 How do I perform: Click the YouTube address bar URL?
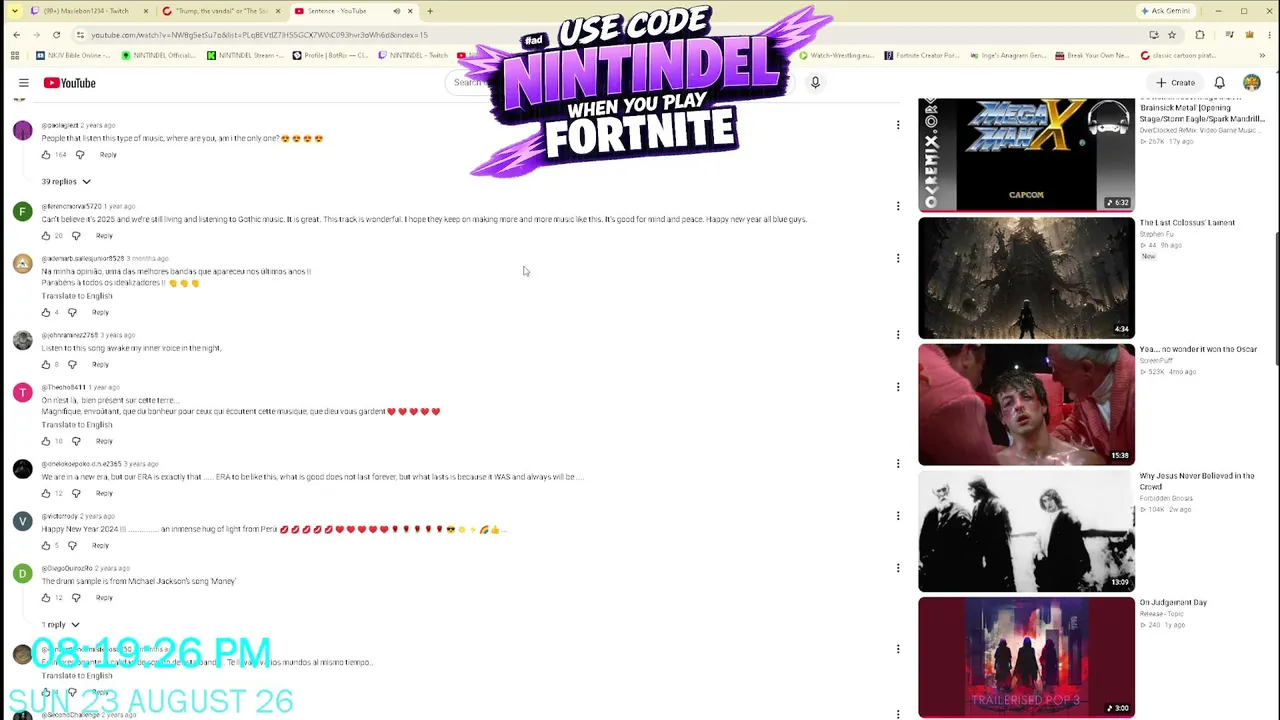[260, 35]
